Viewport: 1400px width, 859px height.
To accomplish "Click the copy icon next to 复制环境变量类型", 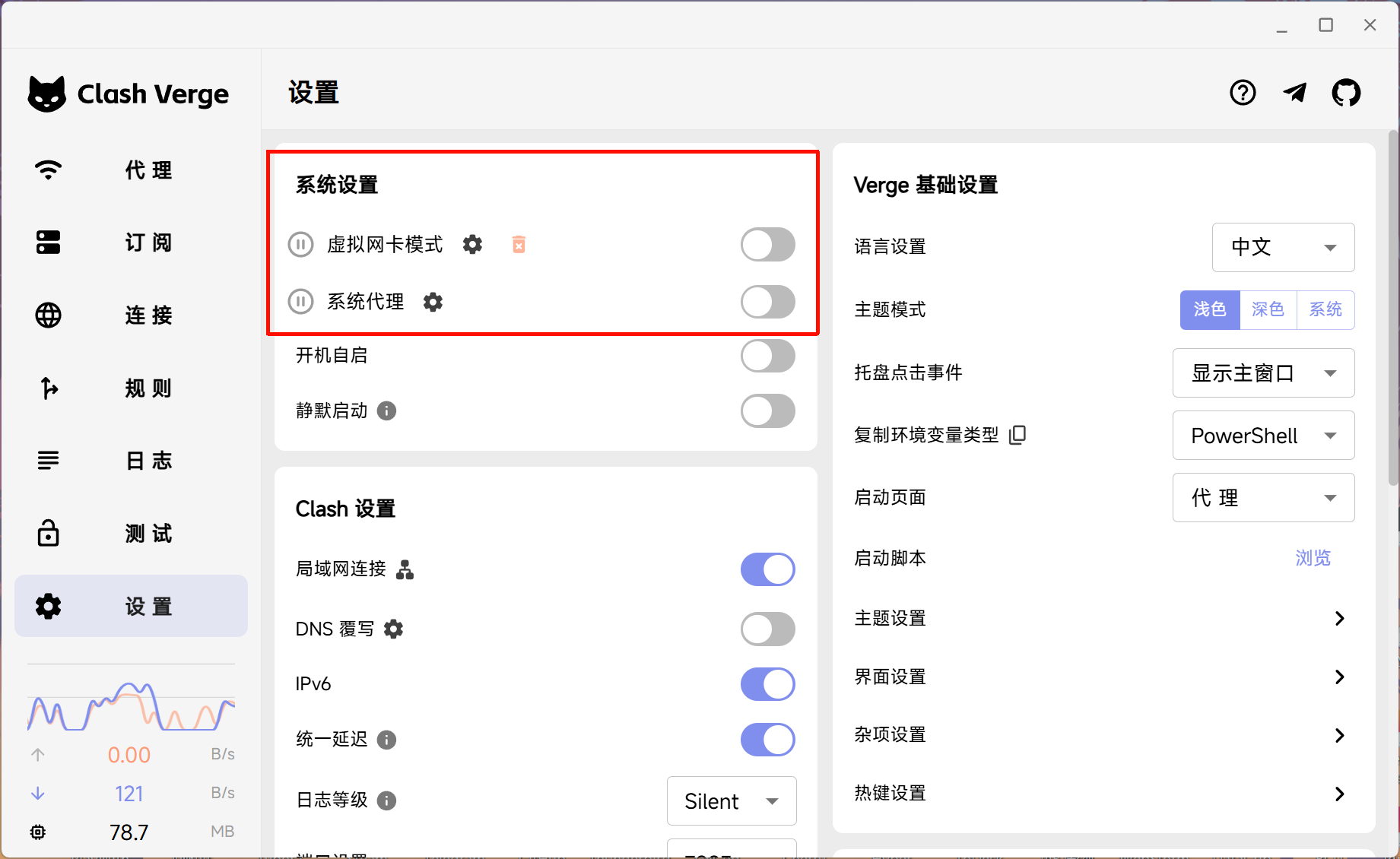I will point(1017,435).
